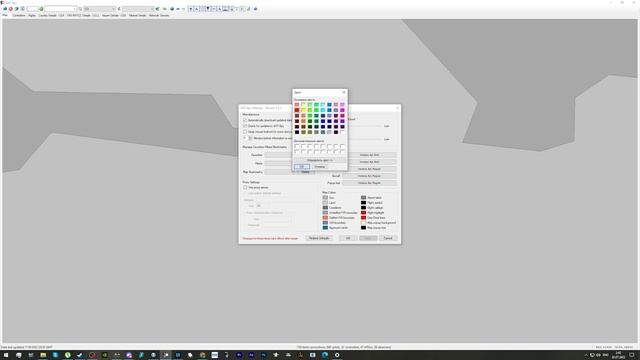The height and width of the screenshot is (360, 640).
Task: Click OK at bottom of Settings dialog
Action: pos(348,238)
